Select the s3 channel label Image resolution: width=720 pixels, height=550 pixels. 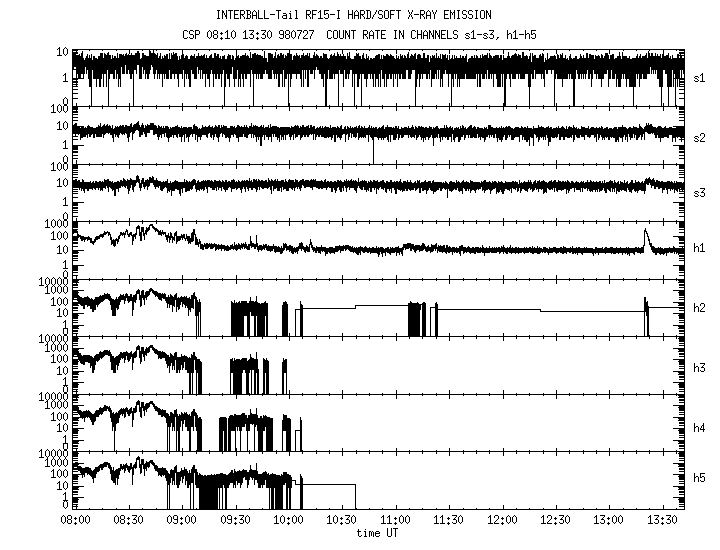point(699,193)
